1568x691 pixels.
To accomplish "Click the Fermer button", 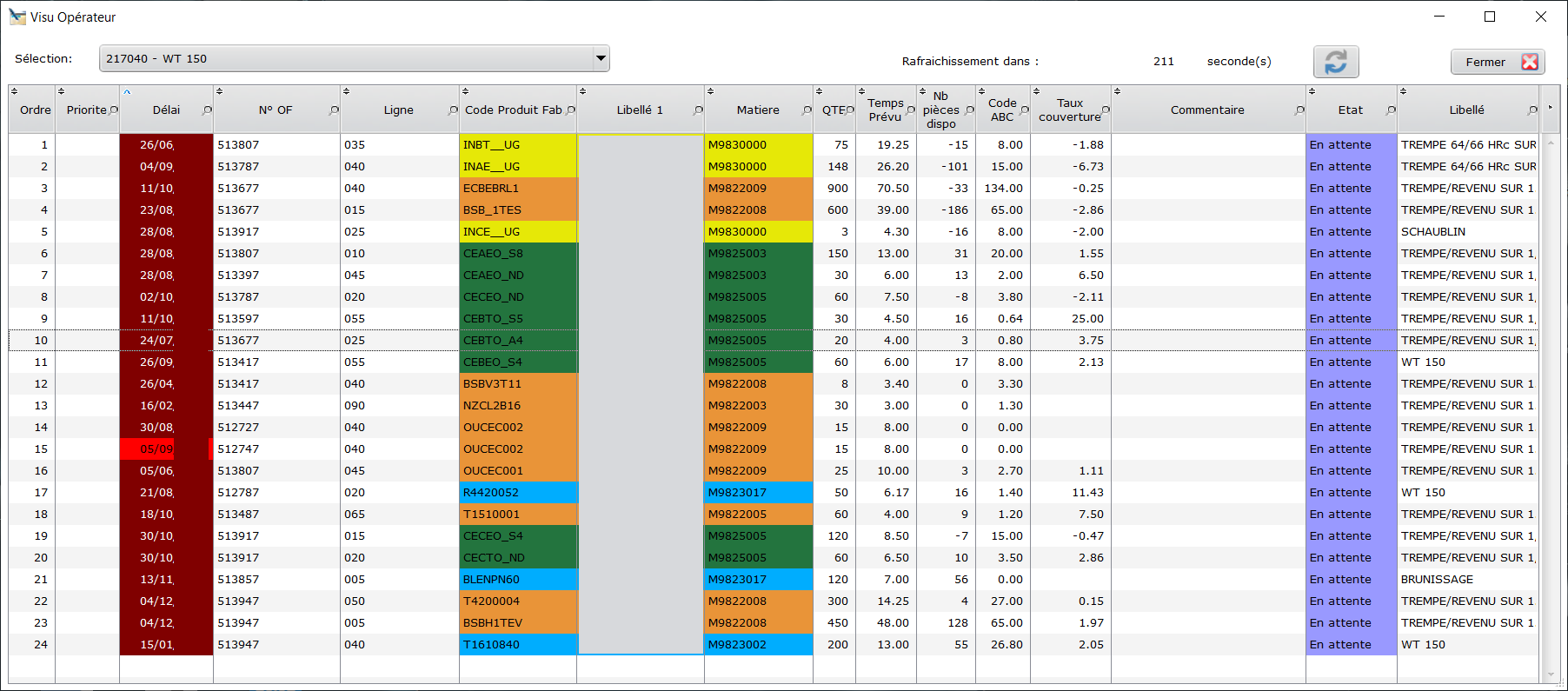I will point(1498,62).
